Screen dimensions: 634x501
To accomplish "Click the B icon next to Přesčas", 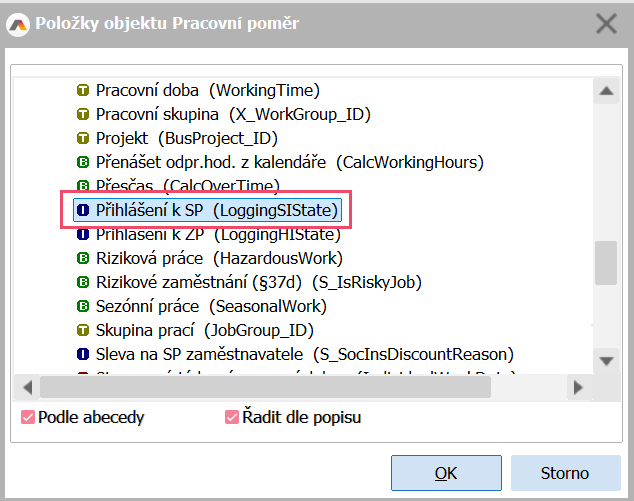I will (84, 186).
